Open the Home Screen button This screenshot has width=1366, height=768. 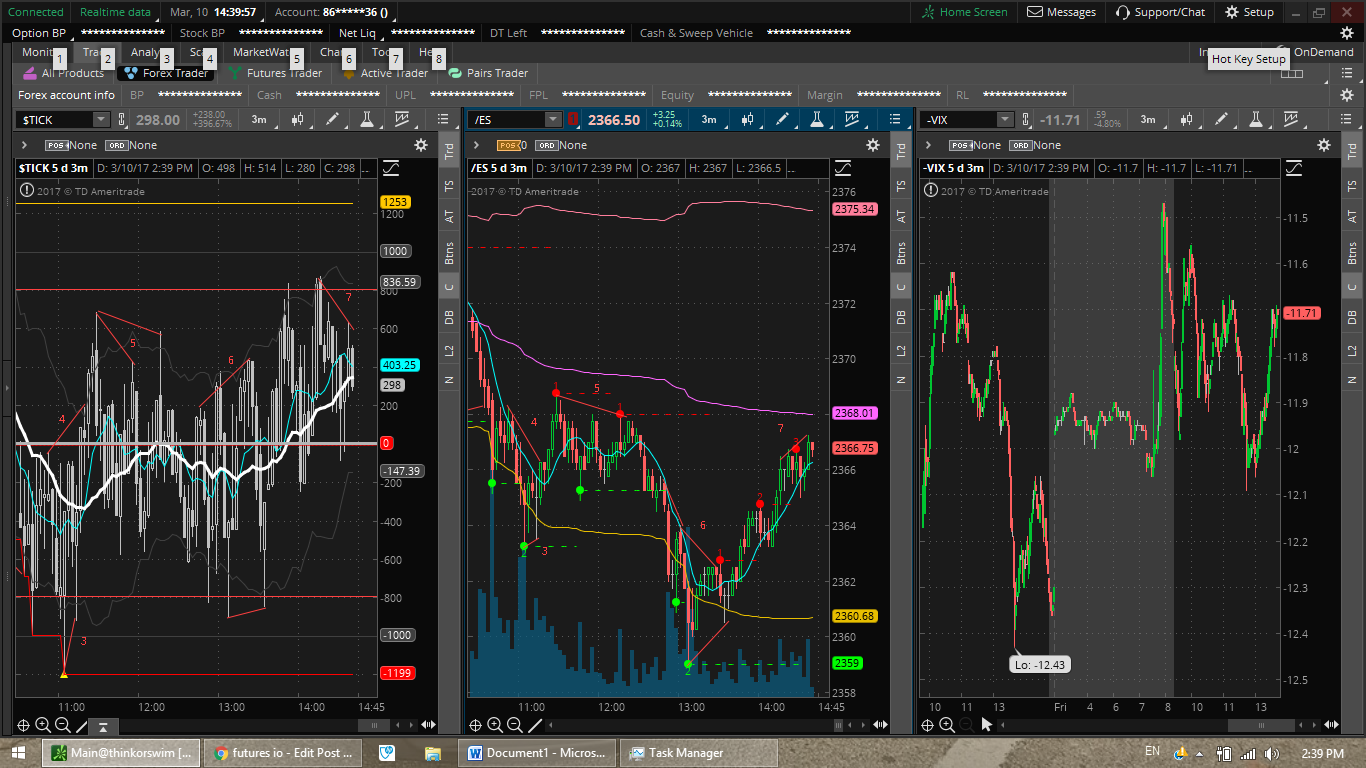pyautogui.click(x=965, y=12)
